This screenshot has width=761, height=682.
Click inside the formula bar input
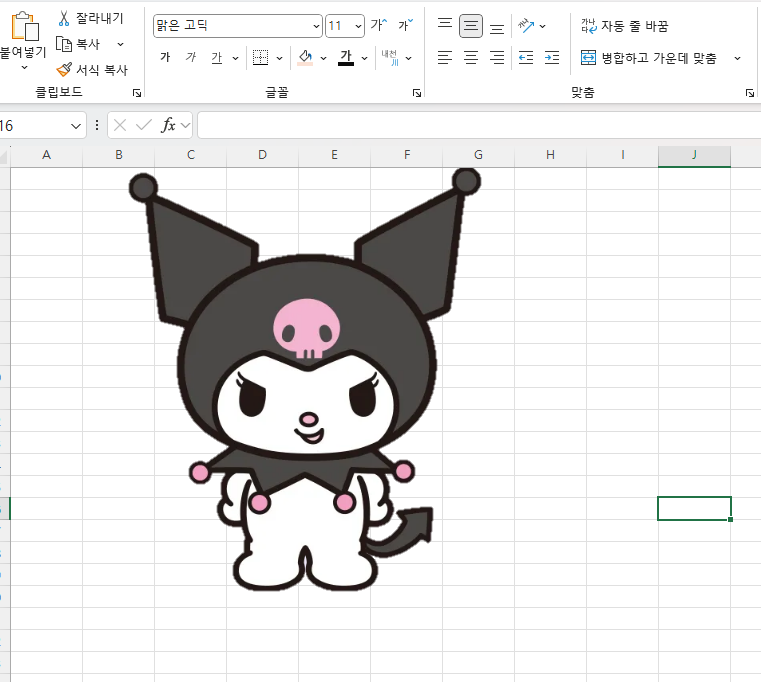click(x=479, y=125)
